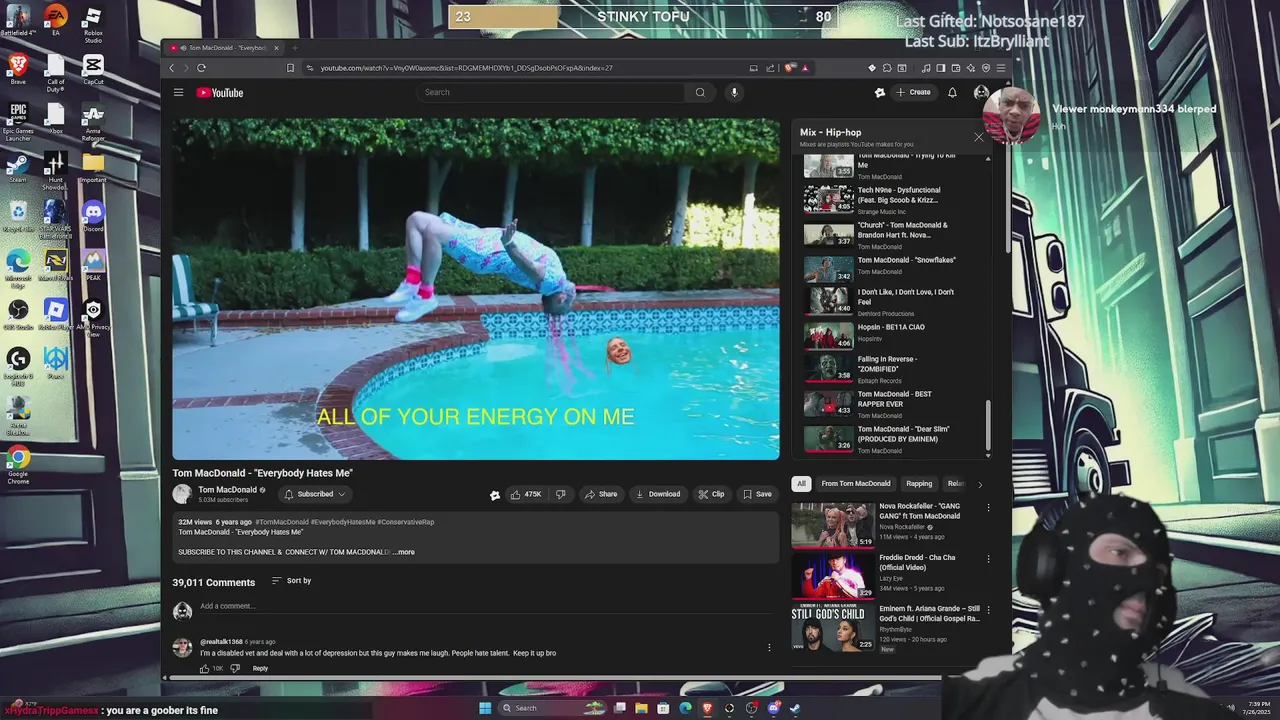The height and width of the screenshot is (720, 1280).
Task: Start voice search with microphone icon
Action: (734, 92)
